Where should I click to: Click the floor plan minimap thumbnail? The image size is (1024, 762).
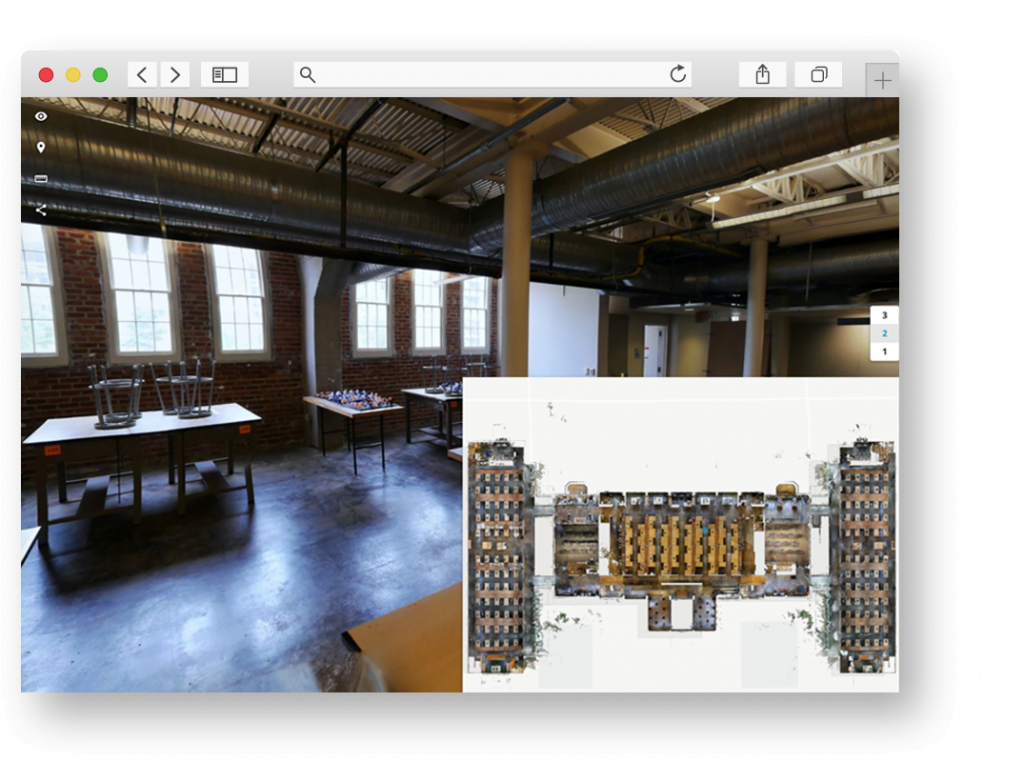680,534
